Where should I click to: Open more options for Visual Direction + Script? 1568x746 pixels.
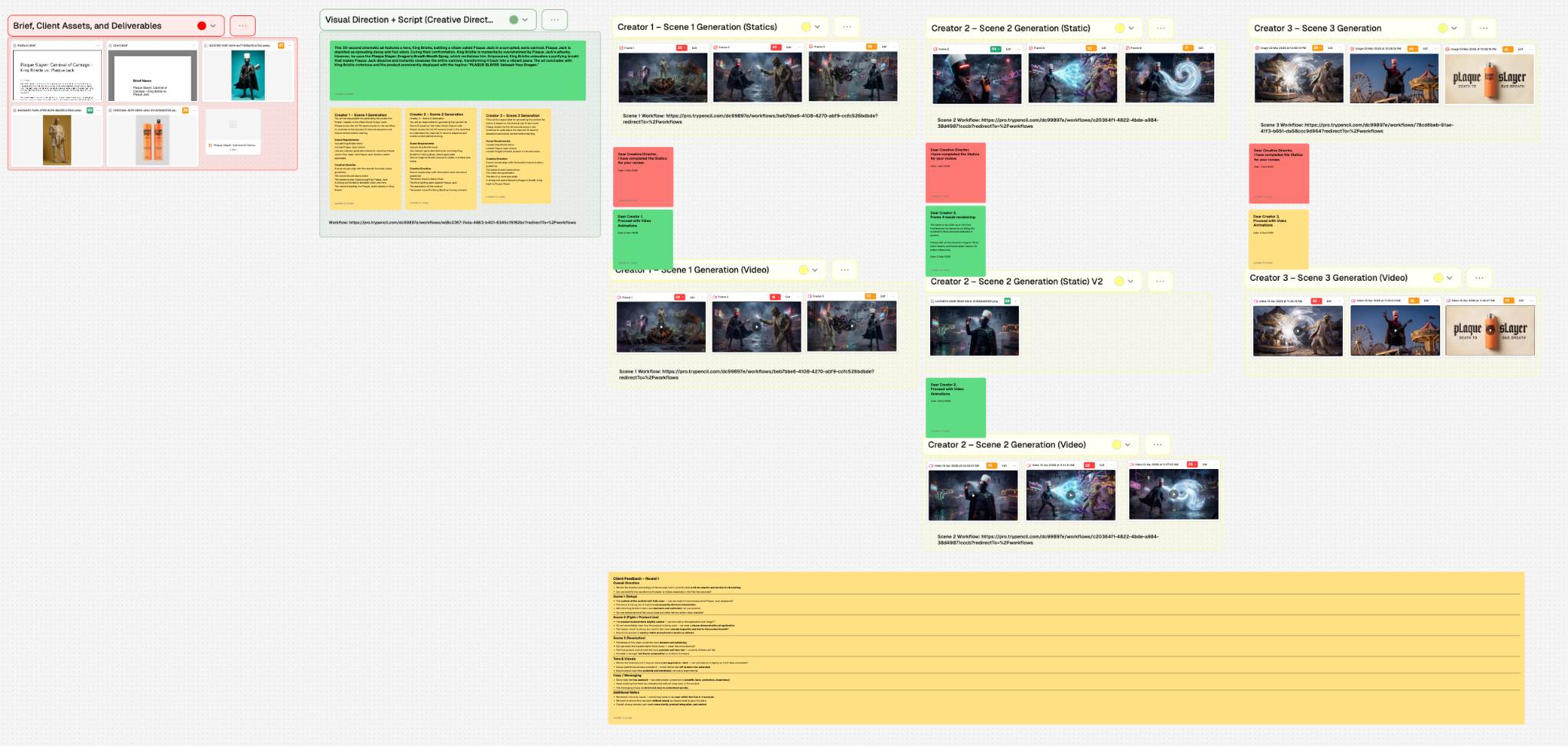click(554, 20)
